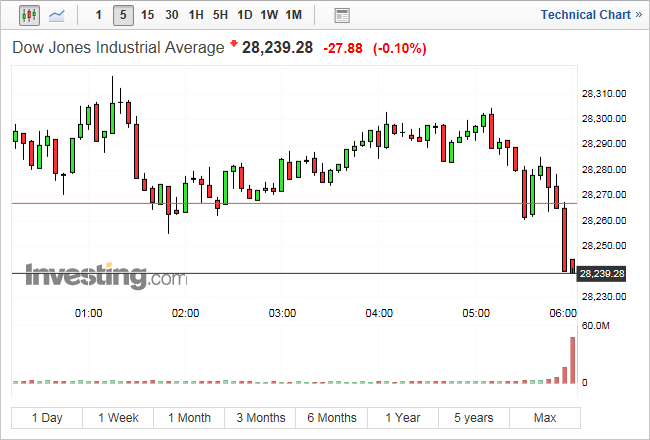Show the 1 Week range

(118, 418)
